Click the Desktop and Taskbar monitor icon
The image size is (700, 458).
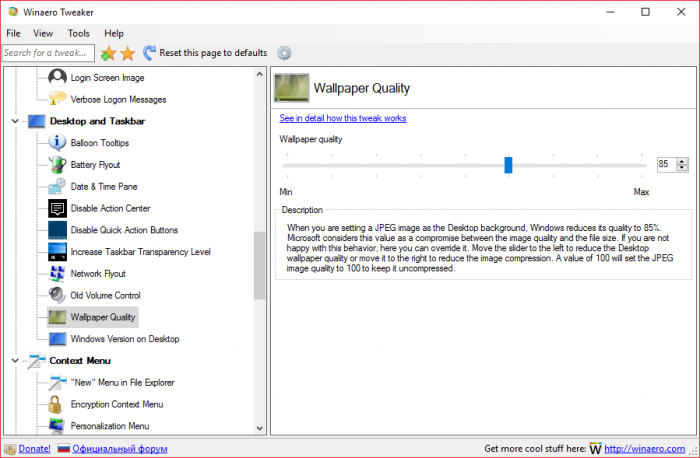pos(37,121)
